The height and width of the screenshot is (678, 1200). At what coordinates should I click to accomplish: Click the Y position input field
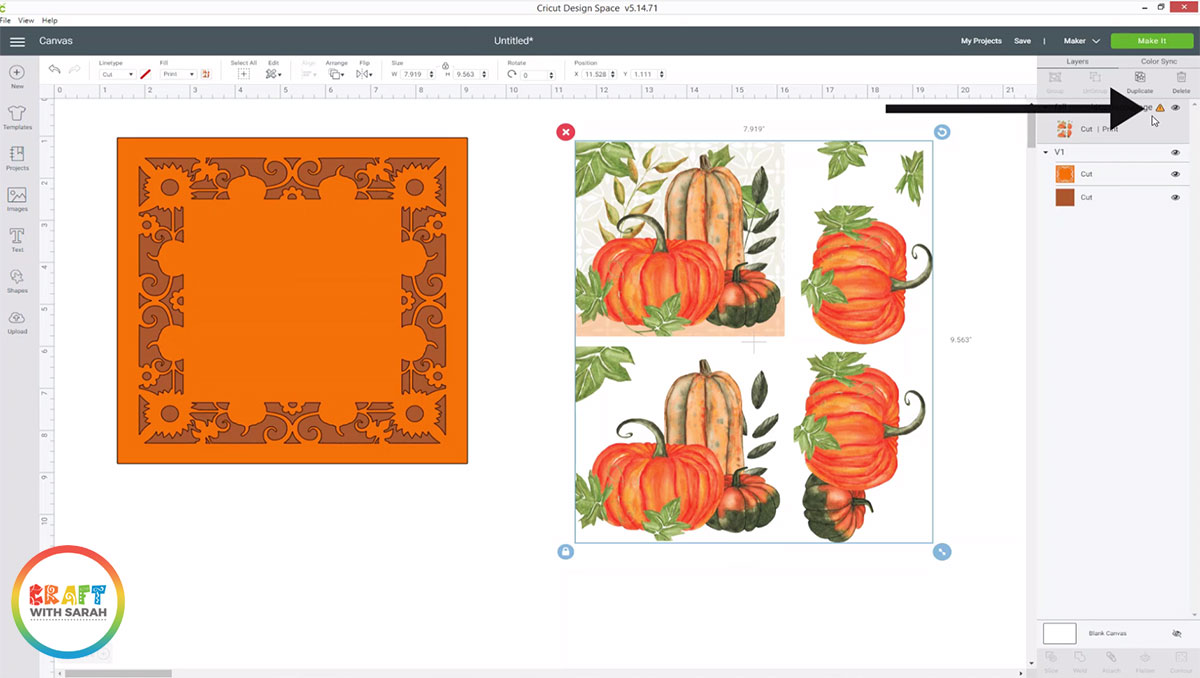pyautogui.click(x=647, y=75)
